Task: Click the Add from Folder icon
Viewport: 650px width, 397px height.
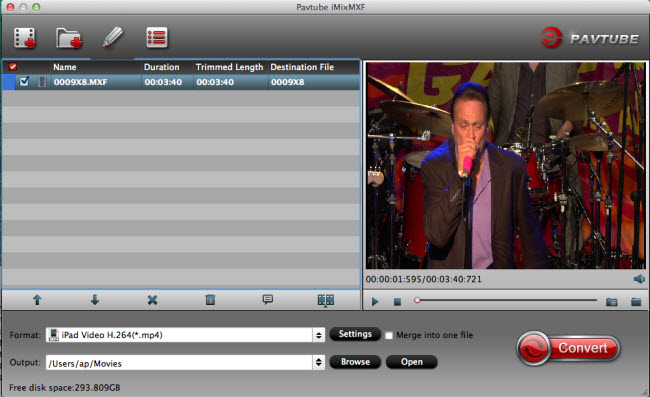Action: [x=69, y=38]
